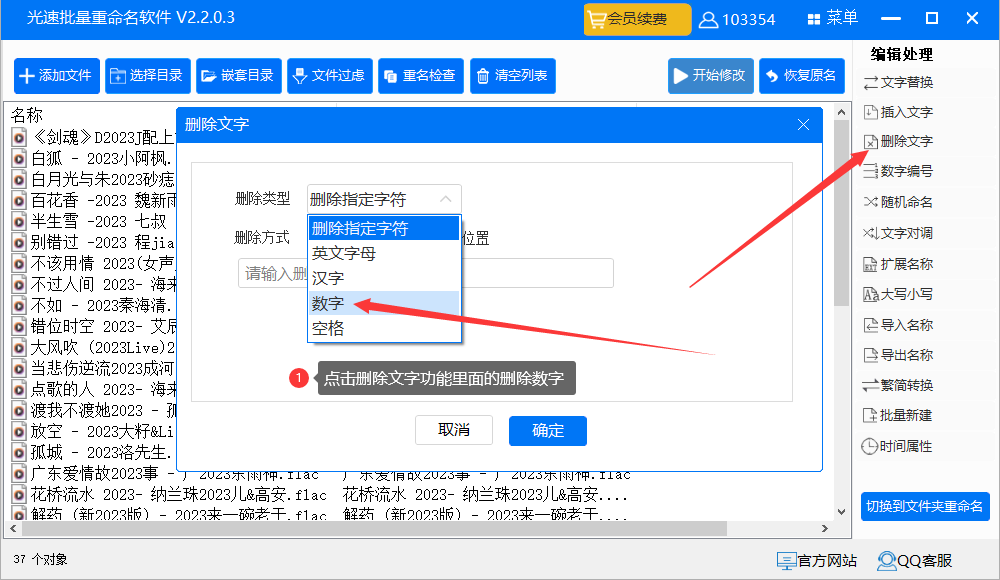Screen dimensions: 1000x580
Task: Select 汉字 in the dropdown list
Action: click(x=384, y=278)
